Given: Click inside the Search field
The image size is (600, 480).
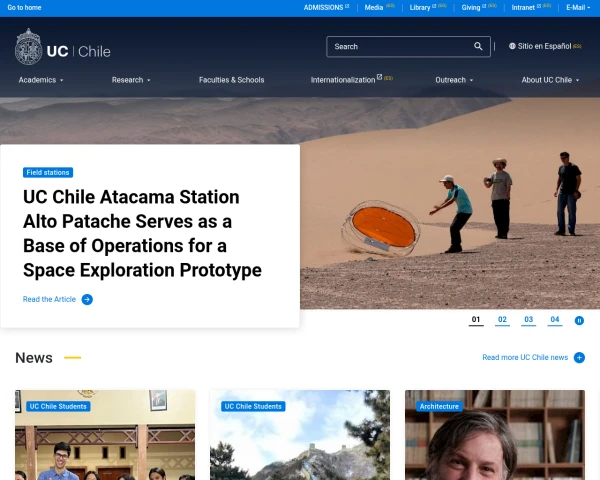Looking at the screenshot, I should pyautogui.click(x=408, y=47).
